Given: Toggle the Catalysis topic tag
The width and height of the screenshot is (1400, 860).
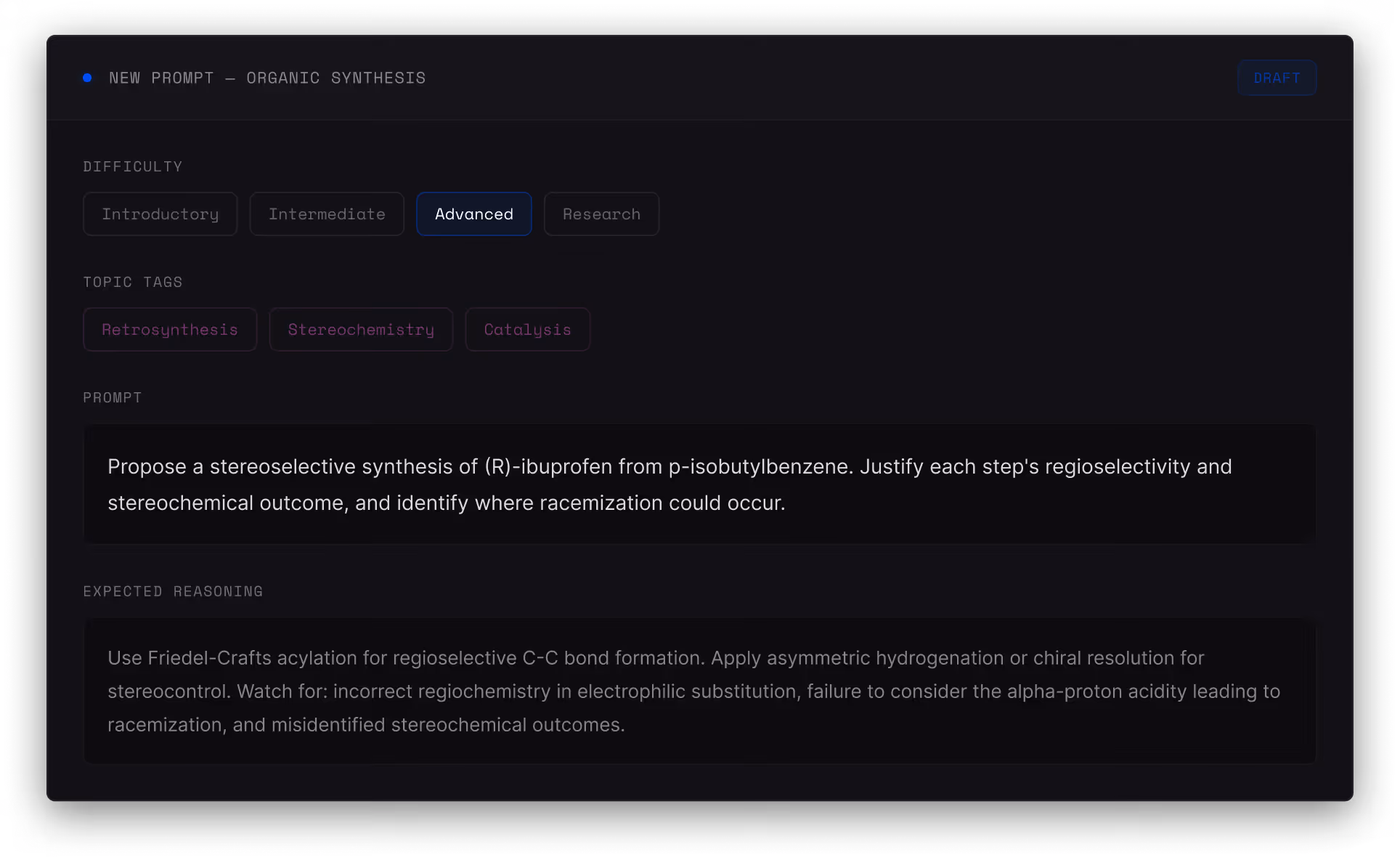Looking at the screenshot, I should (527, 330).
